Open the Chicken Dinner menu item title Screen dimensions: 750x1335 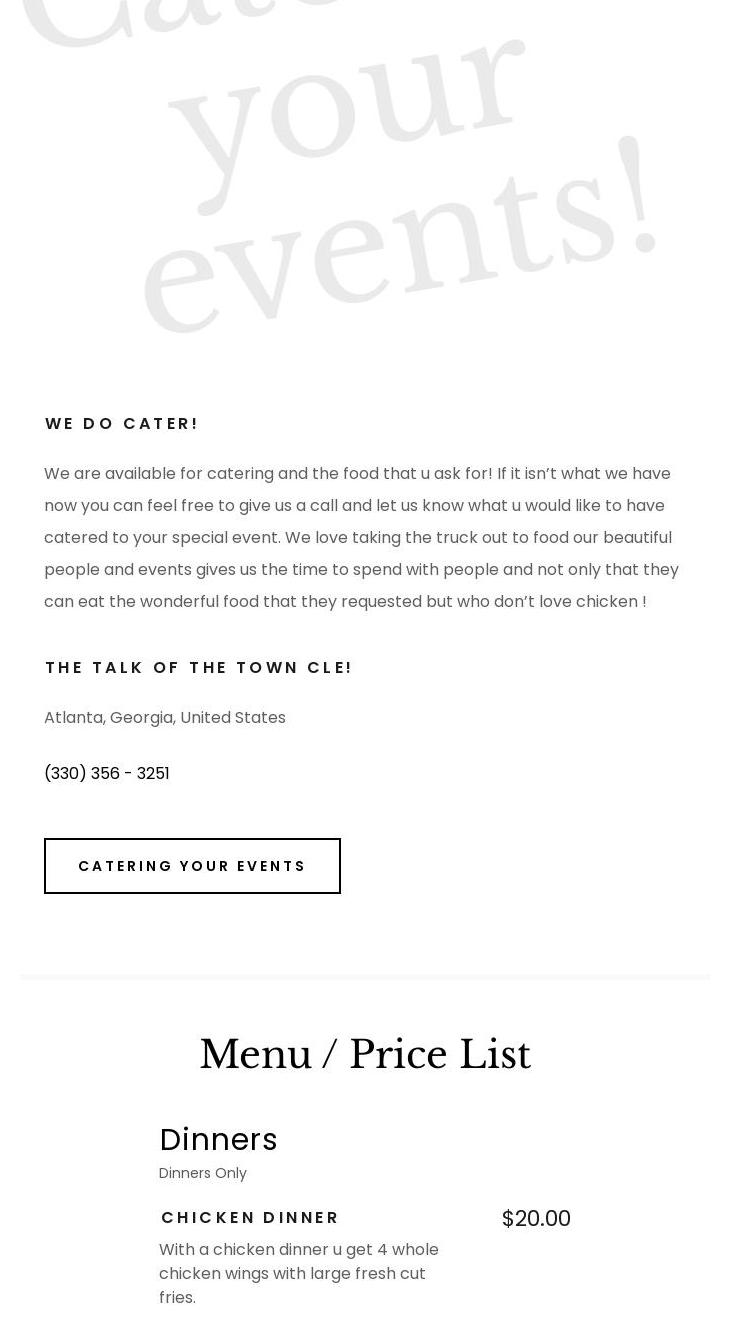(250, 1218)
